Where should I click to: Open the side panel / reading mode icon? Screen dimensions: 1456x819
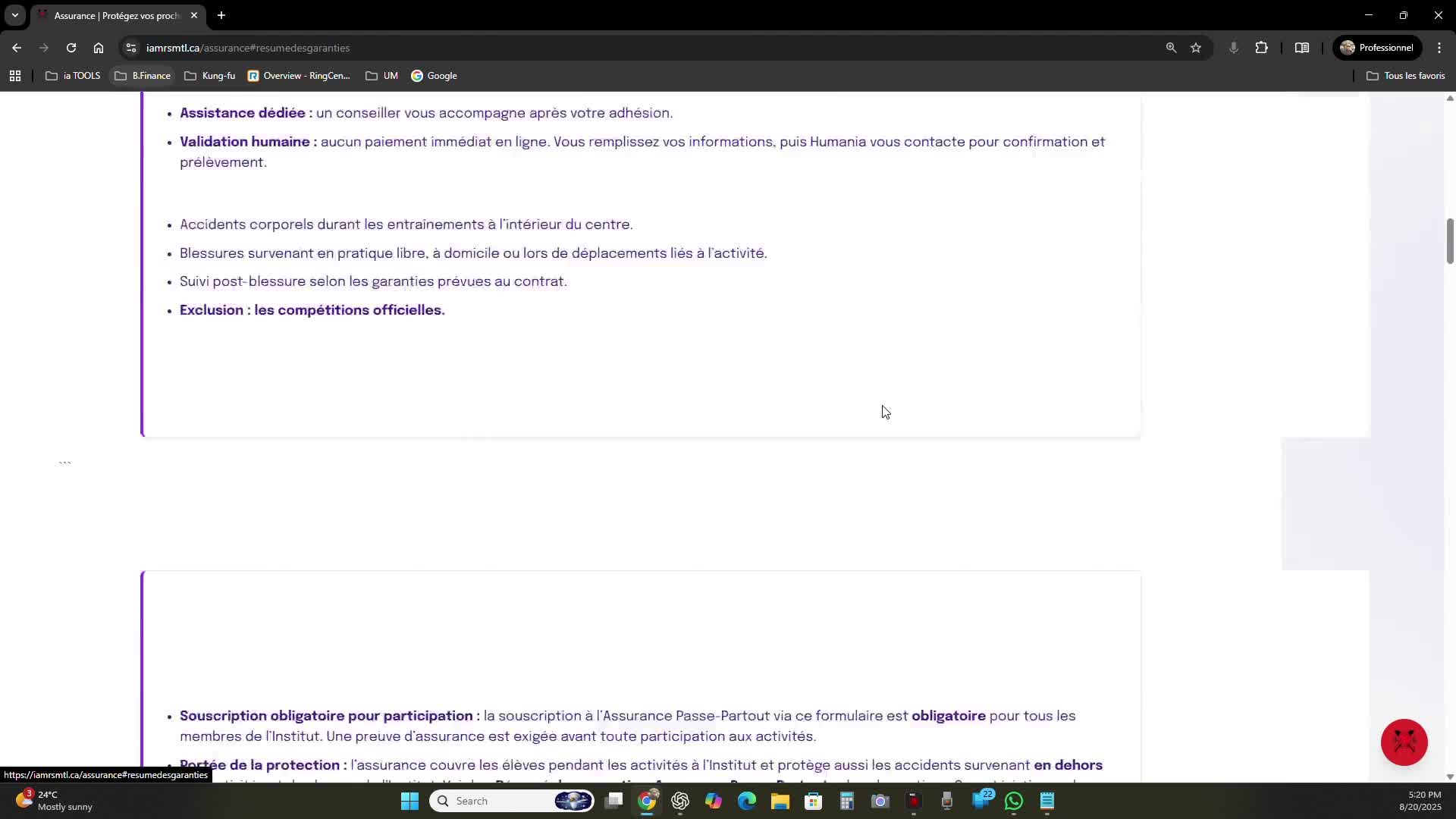tap(1302, 48)
